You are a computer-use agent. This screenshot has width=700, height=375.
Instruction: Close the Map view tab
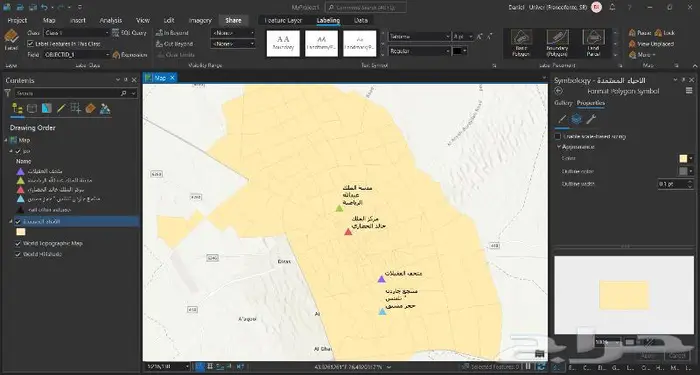pyautogui.click(x=172, y=78)
